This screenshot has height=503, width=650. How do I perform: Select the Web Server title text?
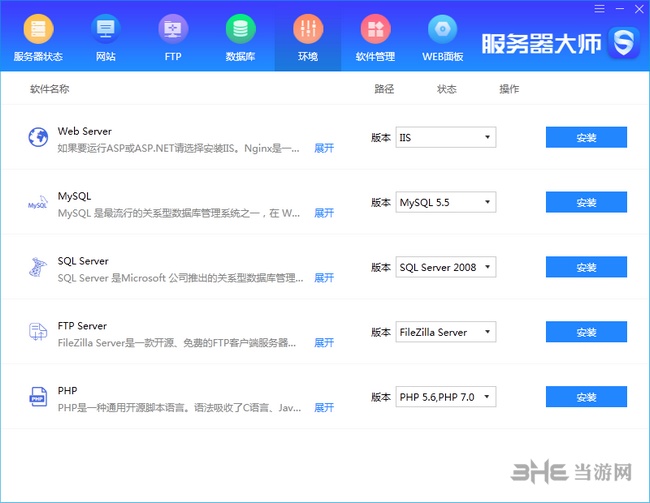click(85, 131)
